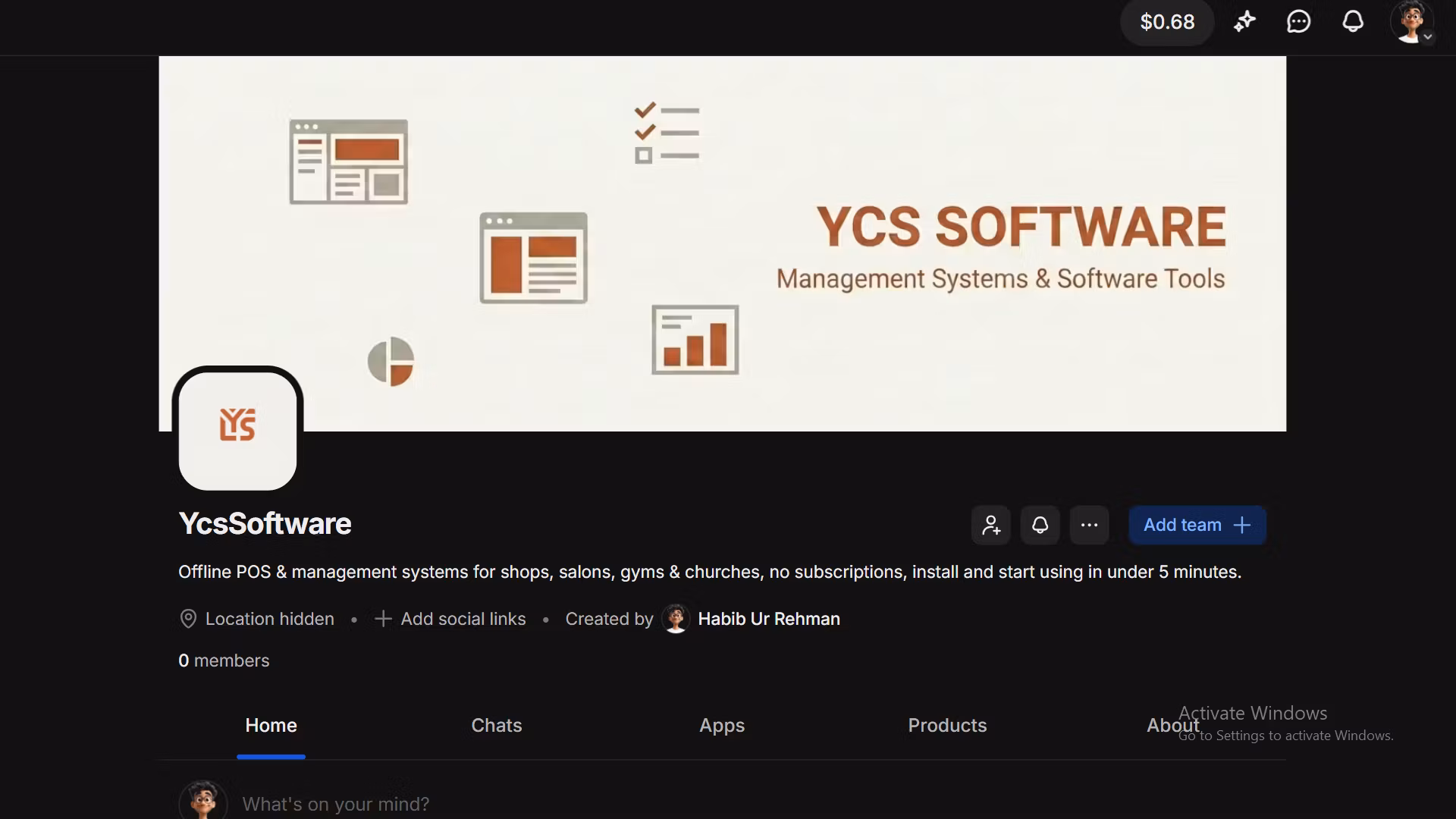1456x819 pixels.
Task: Click the Location hidden label
Action: [269, 619]
